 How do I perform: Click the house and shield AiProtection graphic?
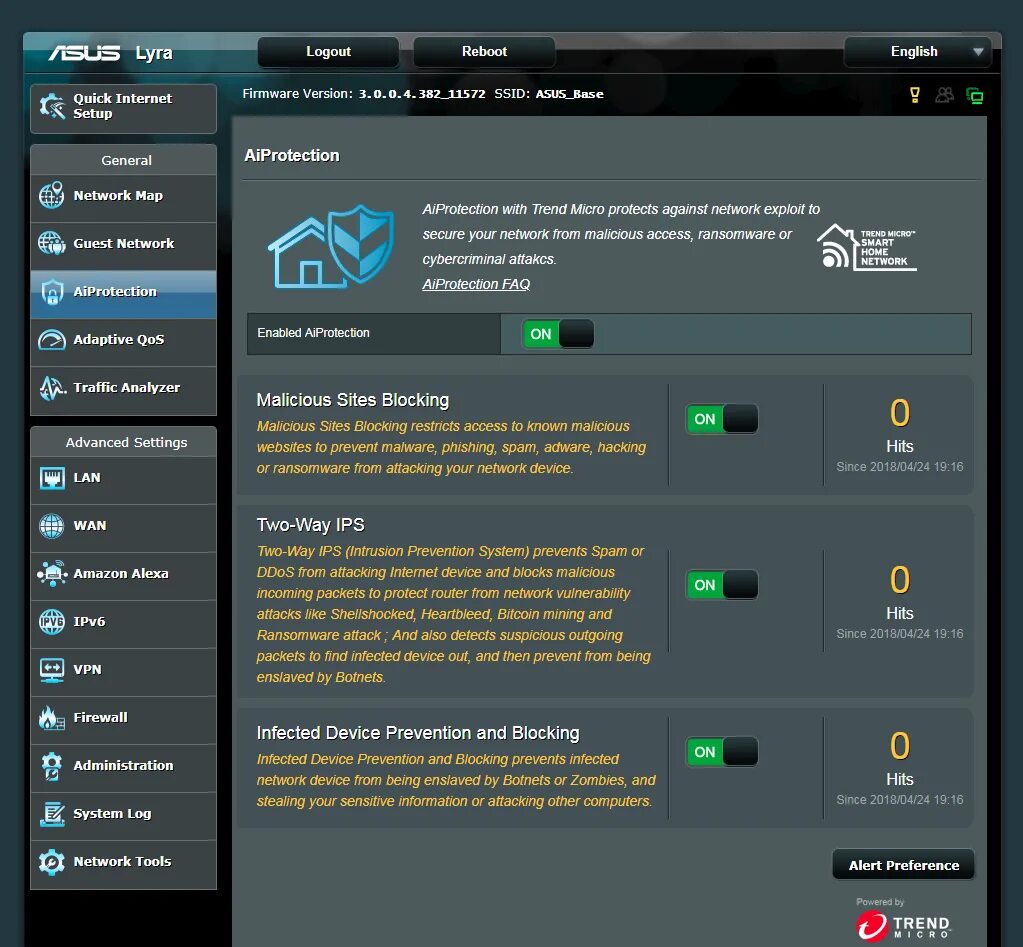(331, 246)
